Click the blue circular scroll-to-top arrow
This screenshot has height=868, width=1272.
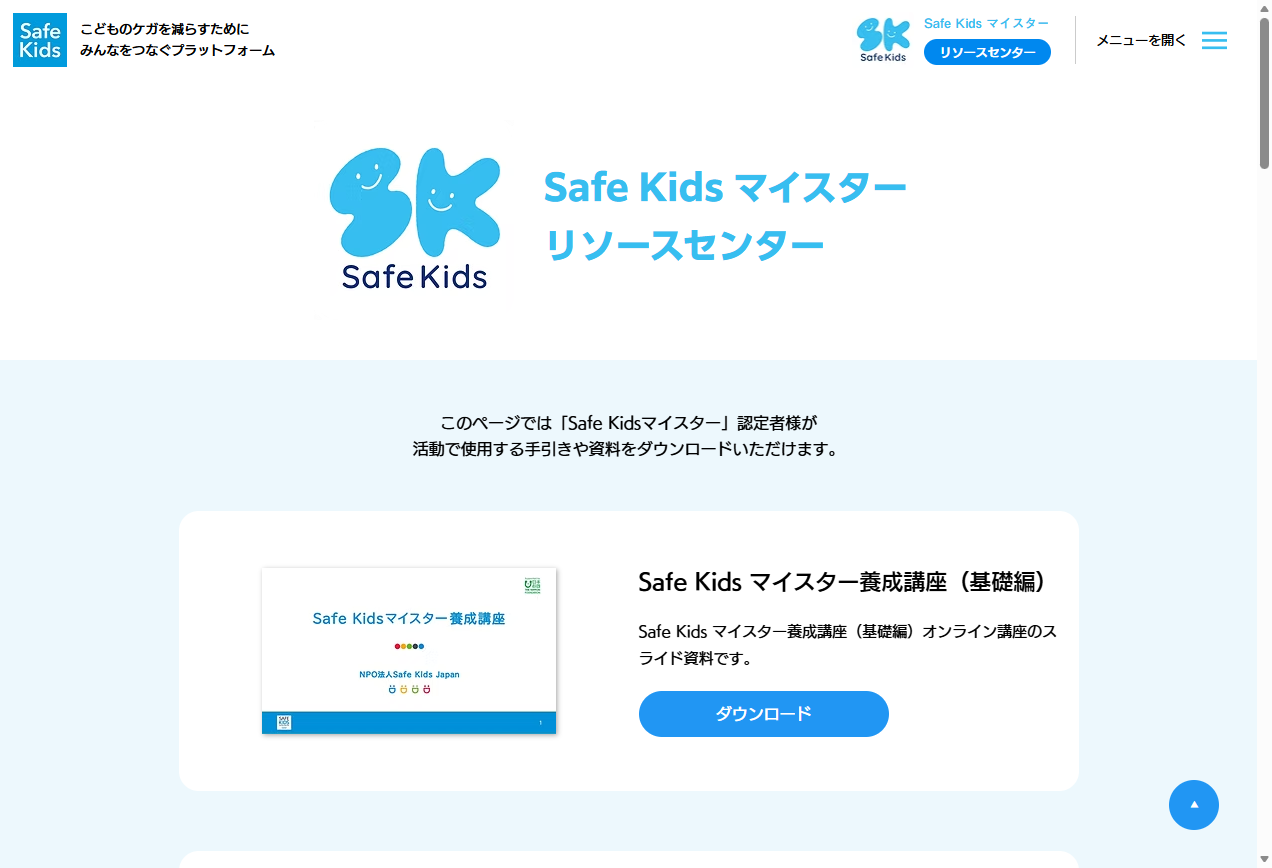point(1194,805)
